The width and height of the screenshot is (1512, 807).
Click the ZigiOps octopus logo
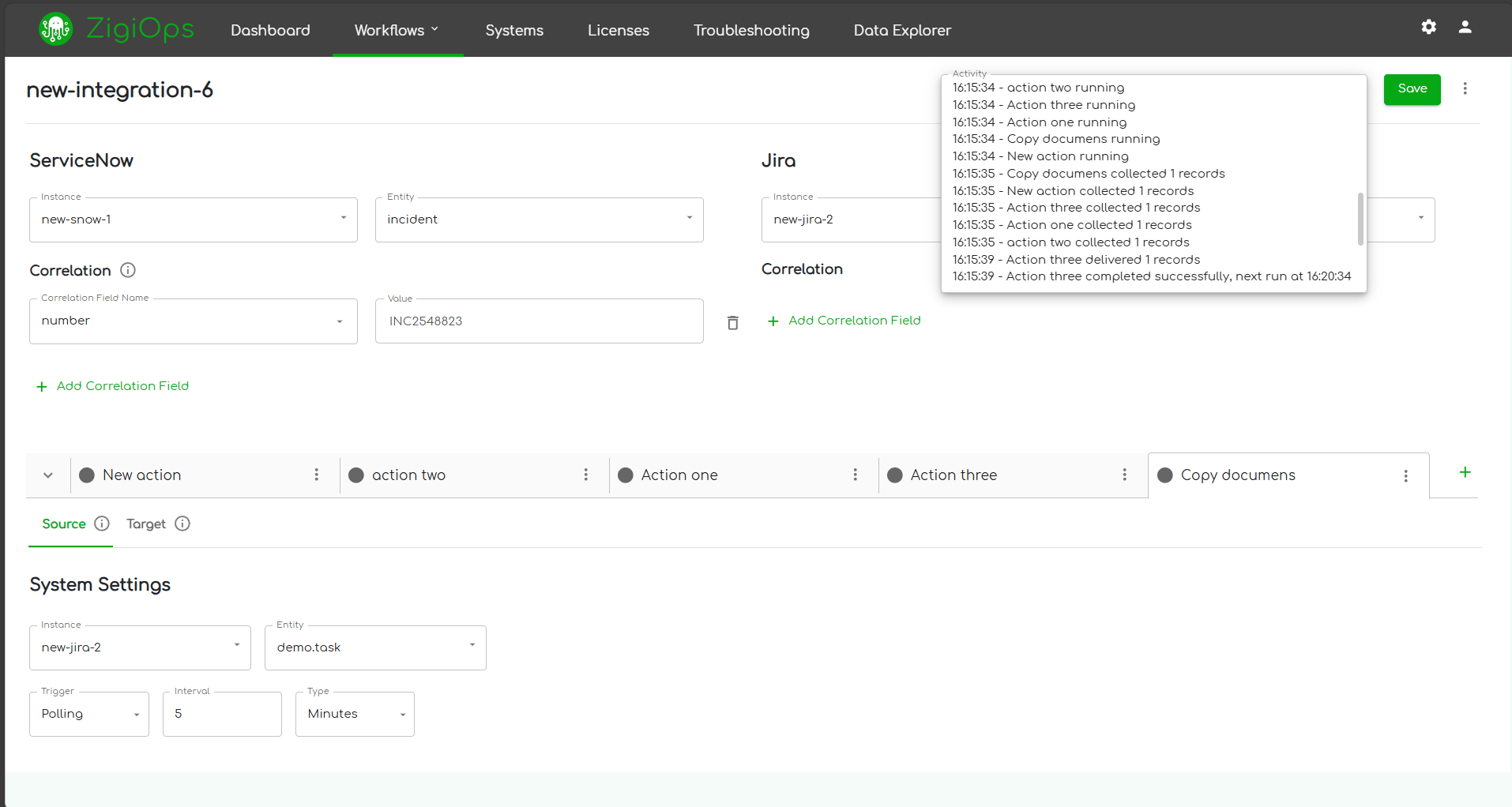pyautogui.click(x=55, y=29)
